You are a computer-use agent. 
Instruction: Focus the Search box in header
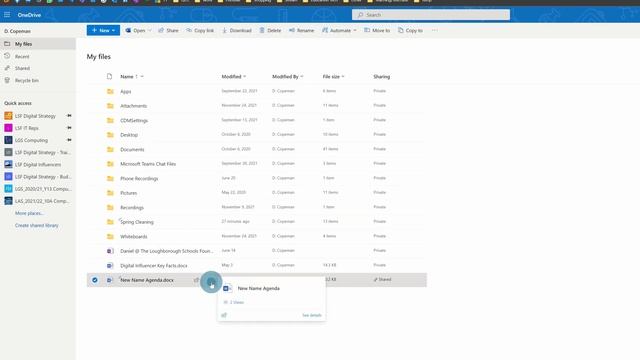coord(431,15)
